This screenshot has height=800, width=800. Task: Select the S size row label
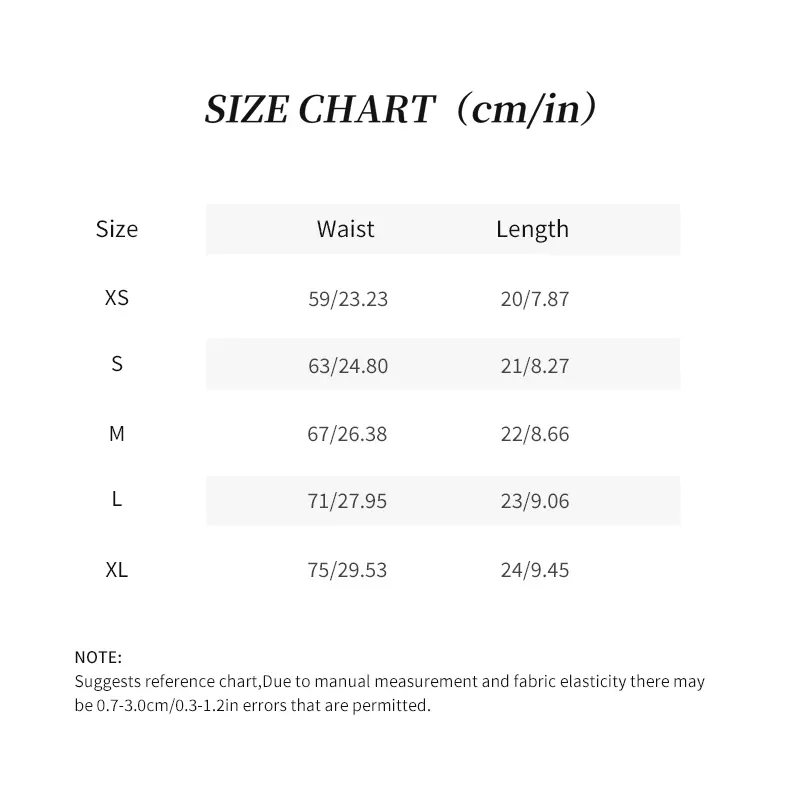pos(117,364)
